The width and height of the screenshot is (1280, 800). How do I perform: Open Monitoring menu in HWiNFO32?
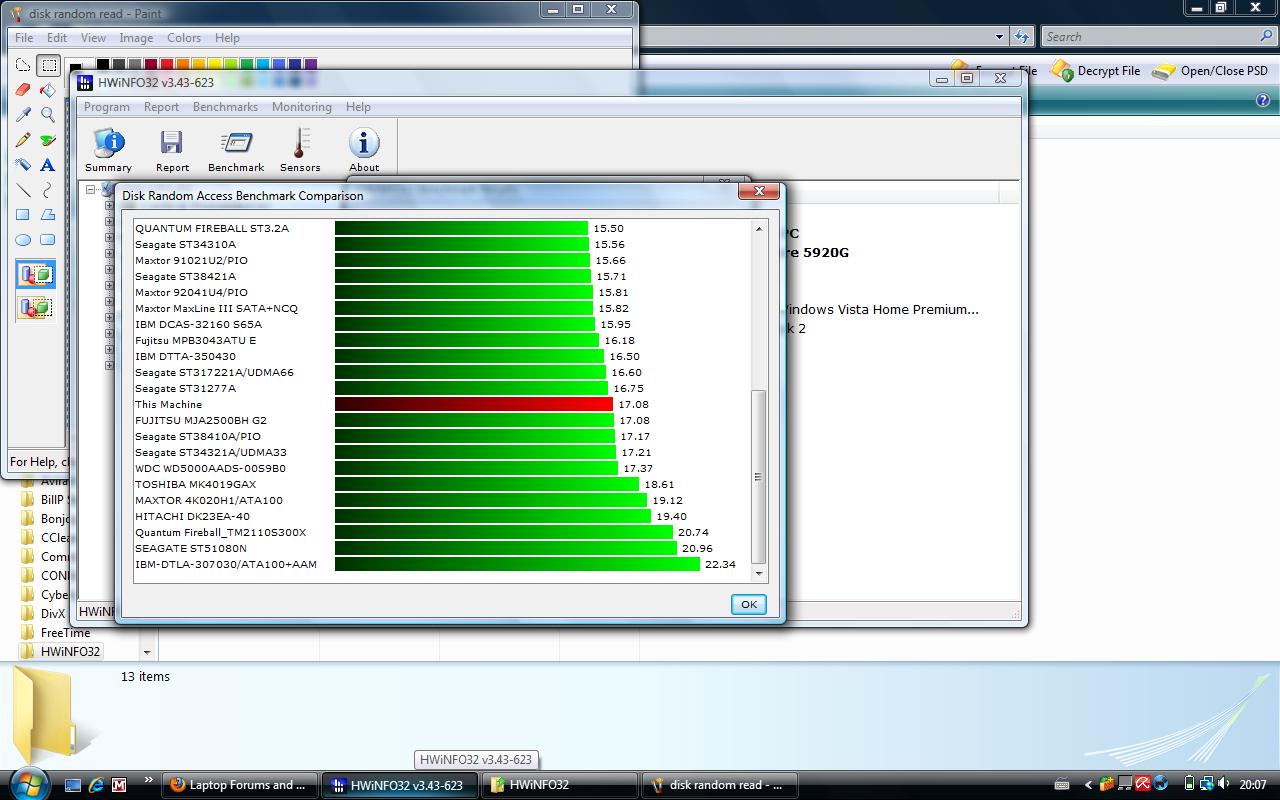[302, 107]
